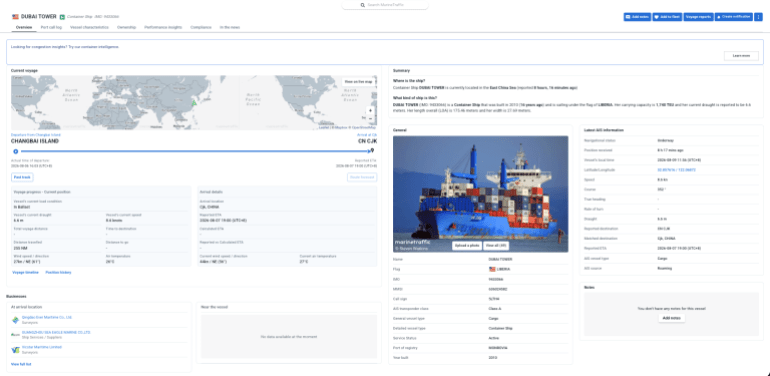Open the Ownership tab
This screenshot has height=376, width=770.
[126, 27]
